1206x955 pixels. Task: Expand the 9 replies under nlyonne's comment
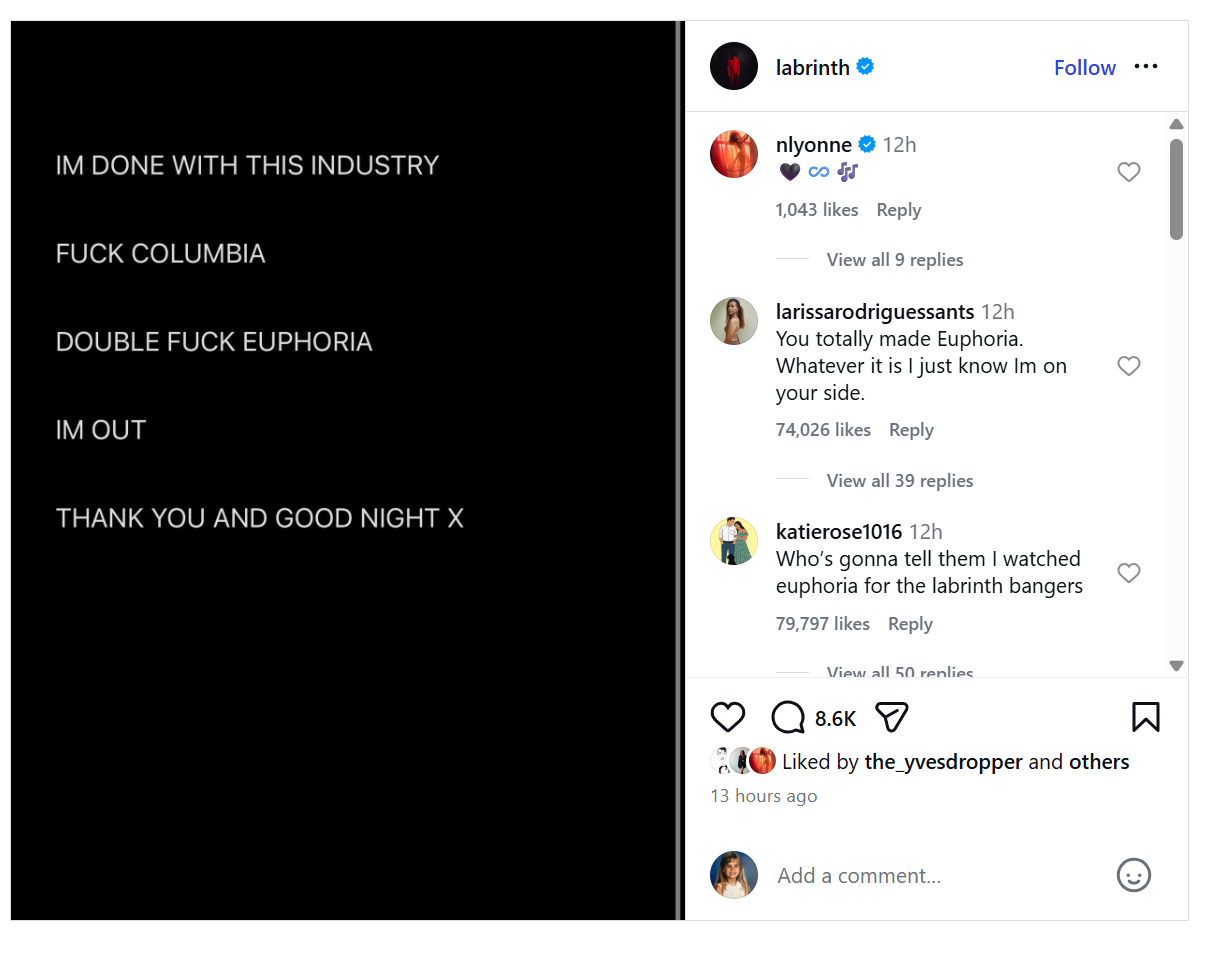tap(894, 260)
